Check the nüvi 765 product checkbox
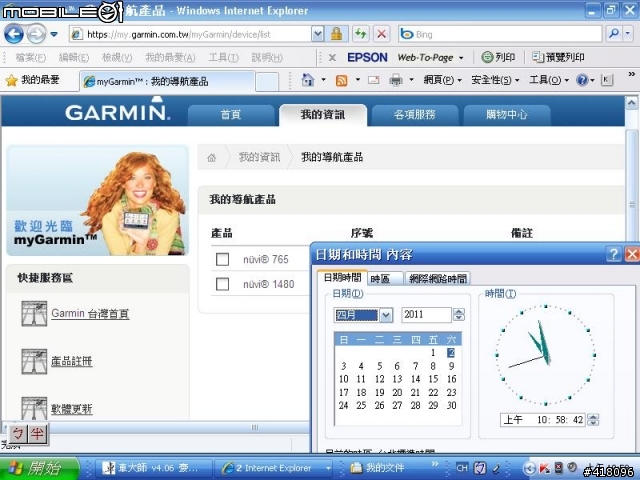 (222, 259)
